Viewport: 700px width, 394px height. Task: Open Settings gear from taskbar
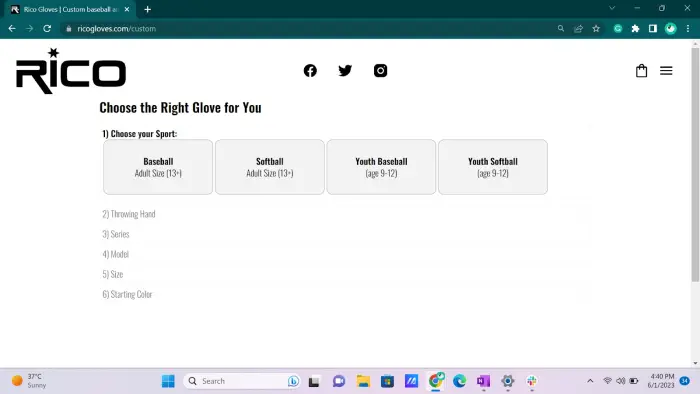pyautogui.click(x=508, y=381)
